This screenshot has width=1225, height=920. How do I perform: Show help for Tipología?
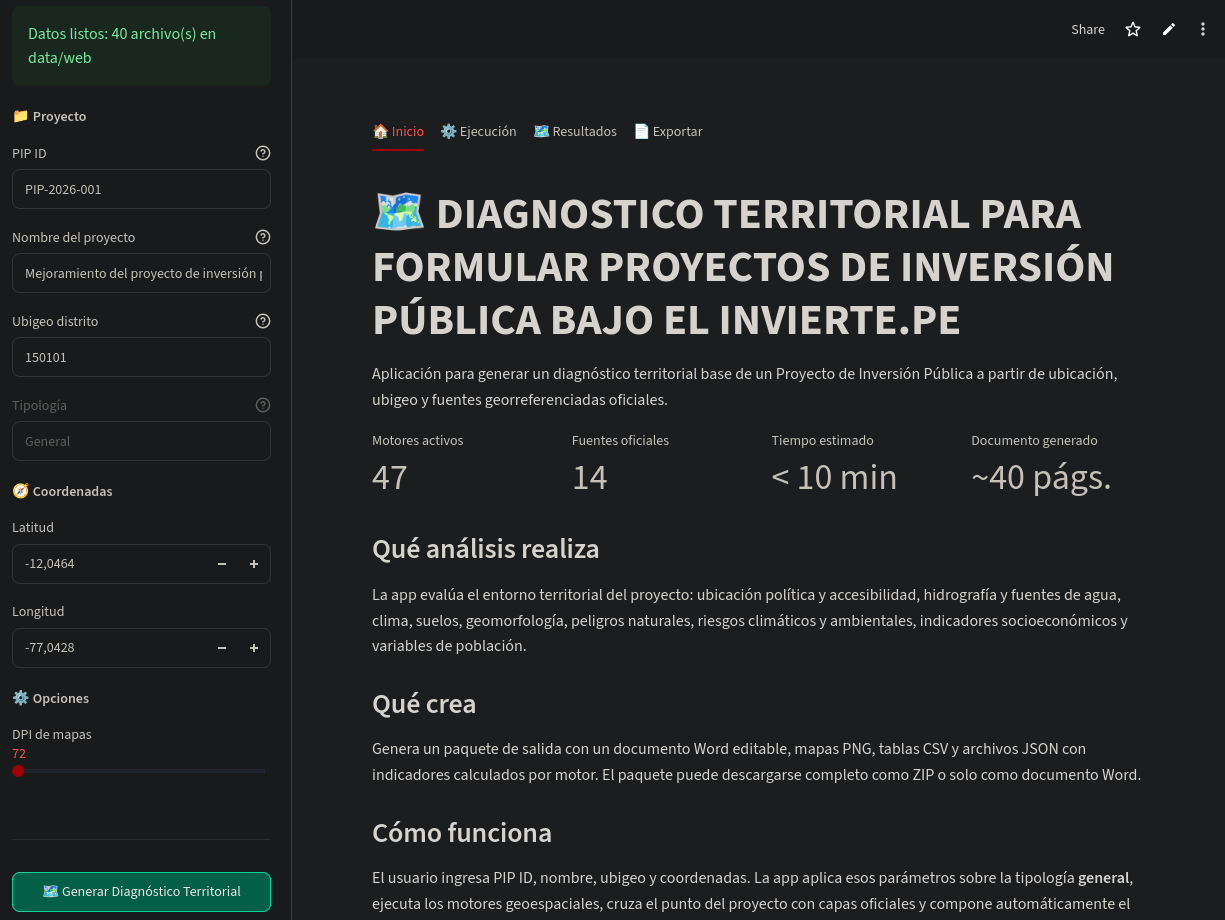click(263, 405)
